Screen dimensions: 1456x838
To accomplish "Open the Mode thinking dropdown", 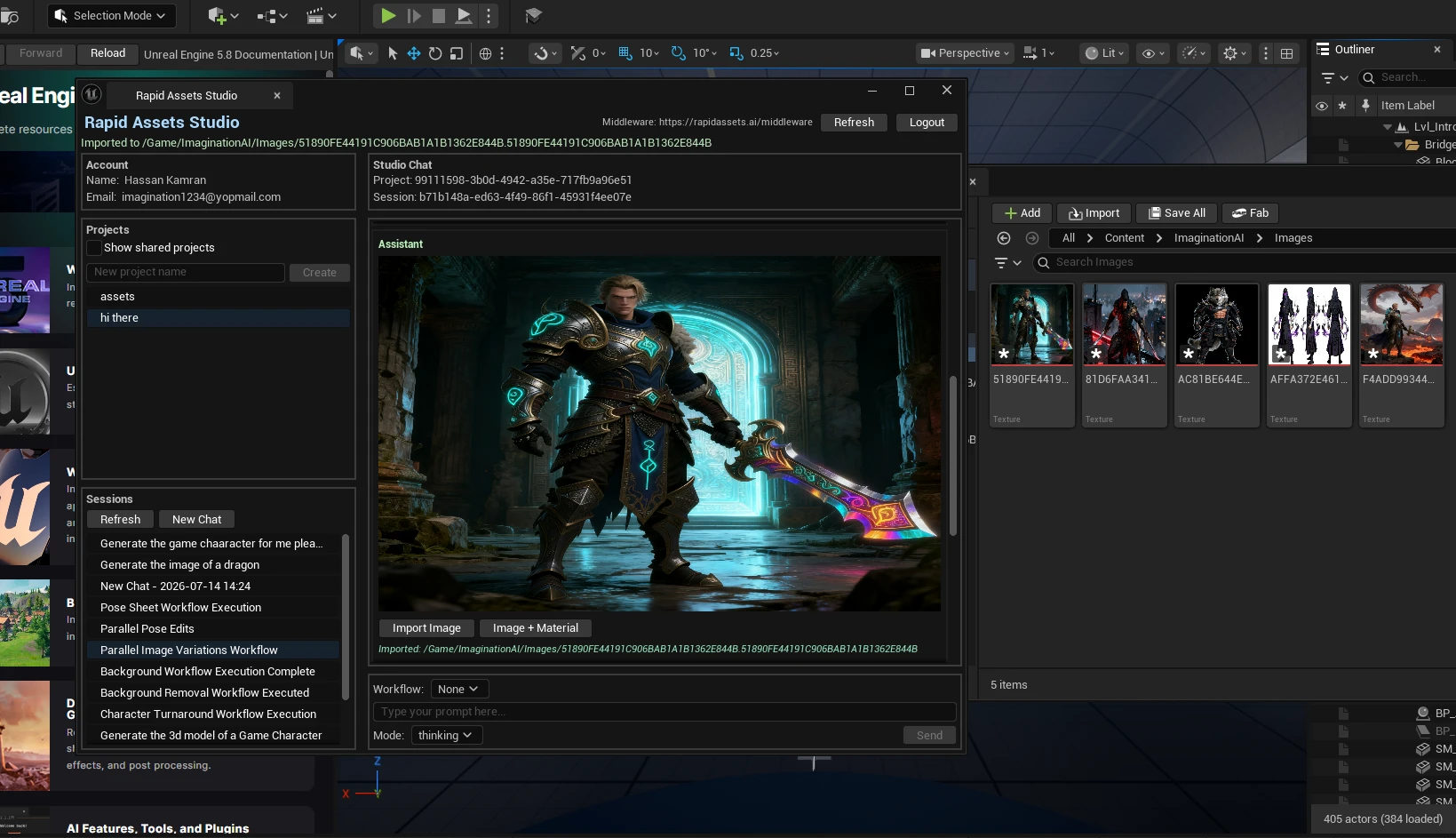I will [446, 736].
